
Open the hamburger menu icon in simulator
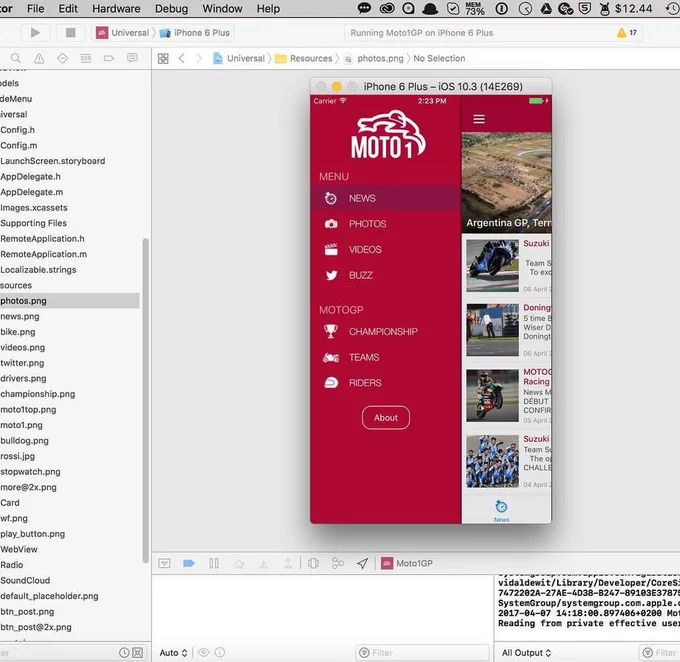click(479, 119)
